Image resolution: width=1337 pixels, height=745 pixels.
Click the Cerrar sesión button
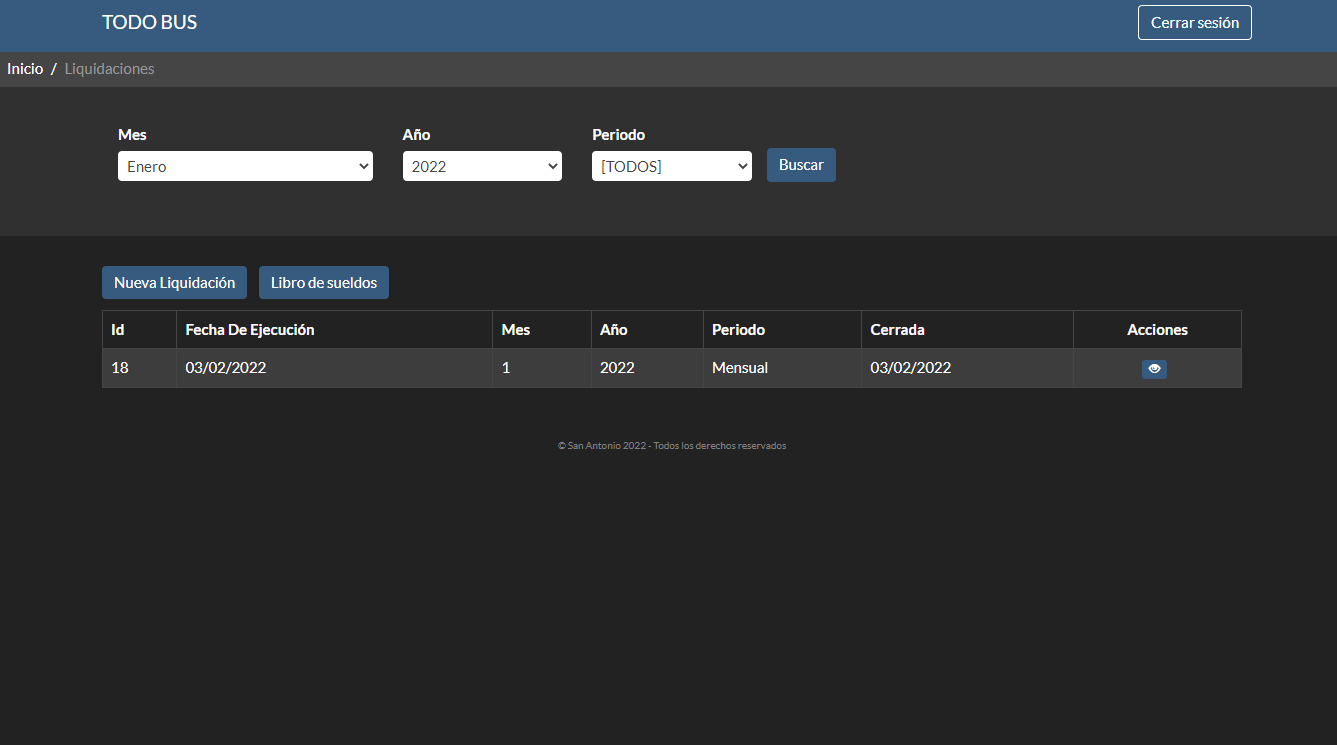[x=1194, y=23]
